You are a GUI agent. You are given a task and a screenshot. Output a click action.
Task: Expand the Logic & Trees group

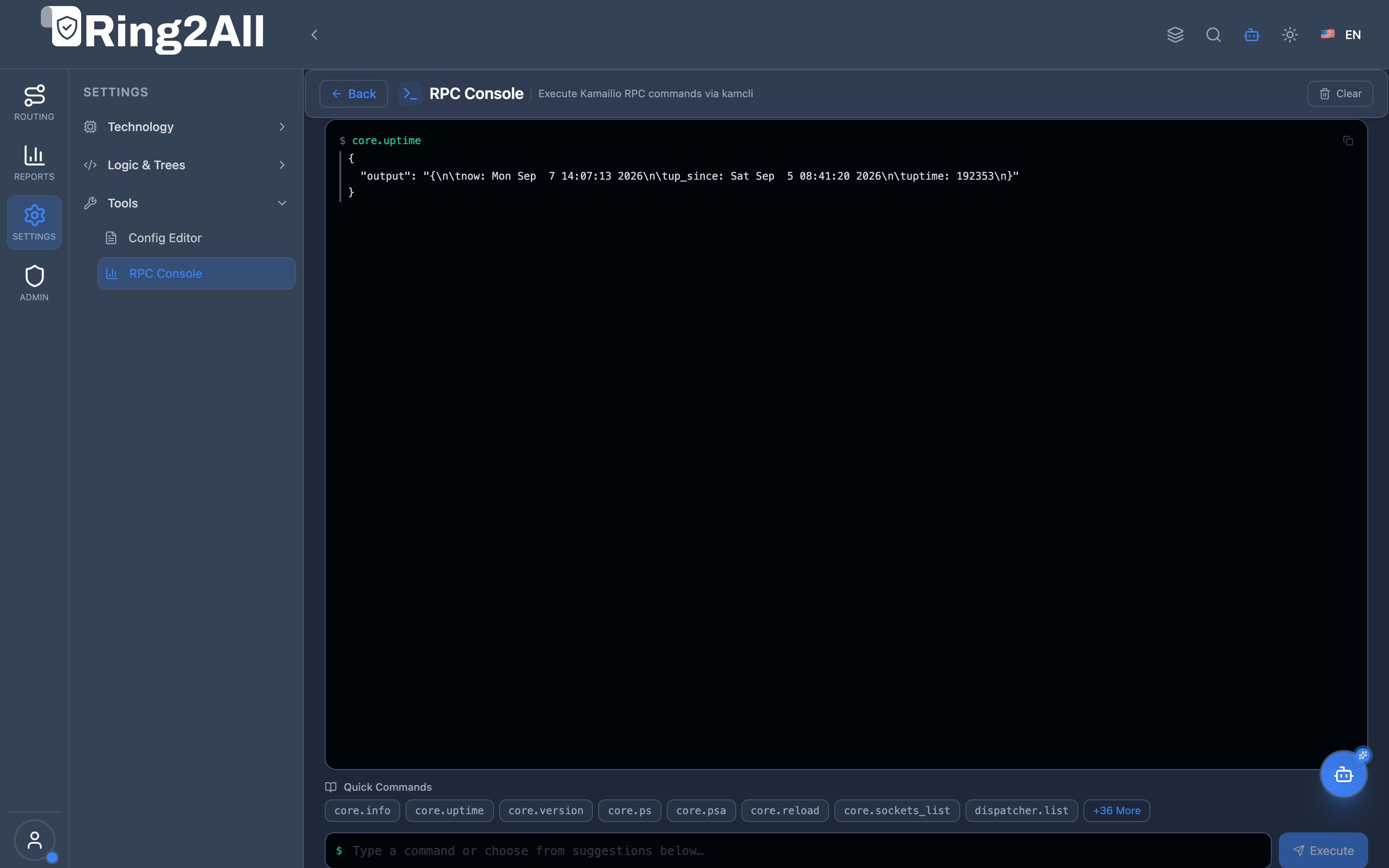pyautogui.click(x=185, y=165)
